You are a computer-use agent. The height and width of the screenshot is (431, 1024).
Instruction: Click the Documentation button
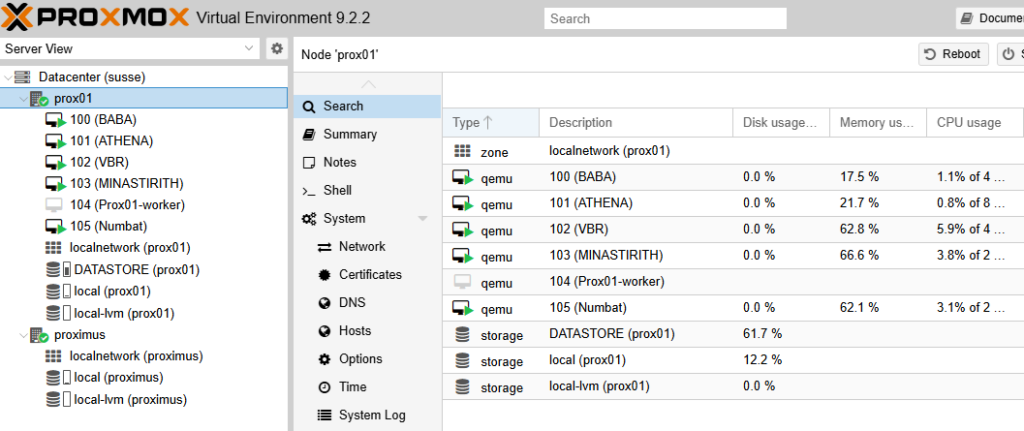(990, 18)
